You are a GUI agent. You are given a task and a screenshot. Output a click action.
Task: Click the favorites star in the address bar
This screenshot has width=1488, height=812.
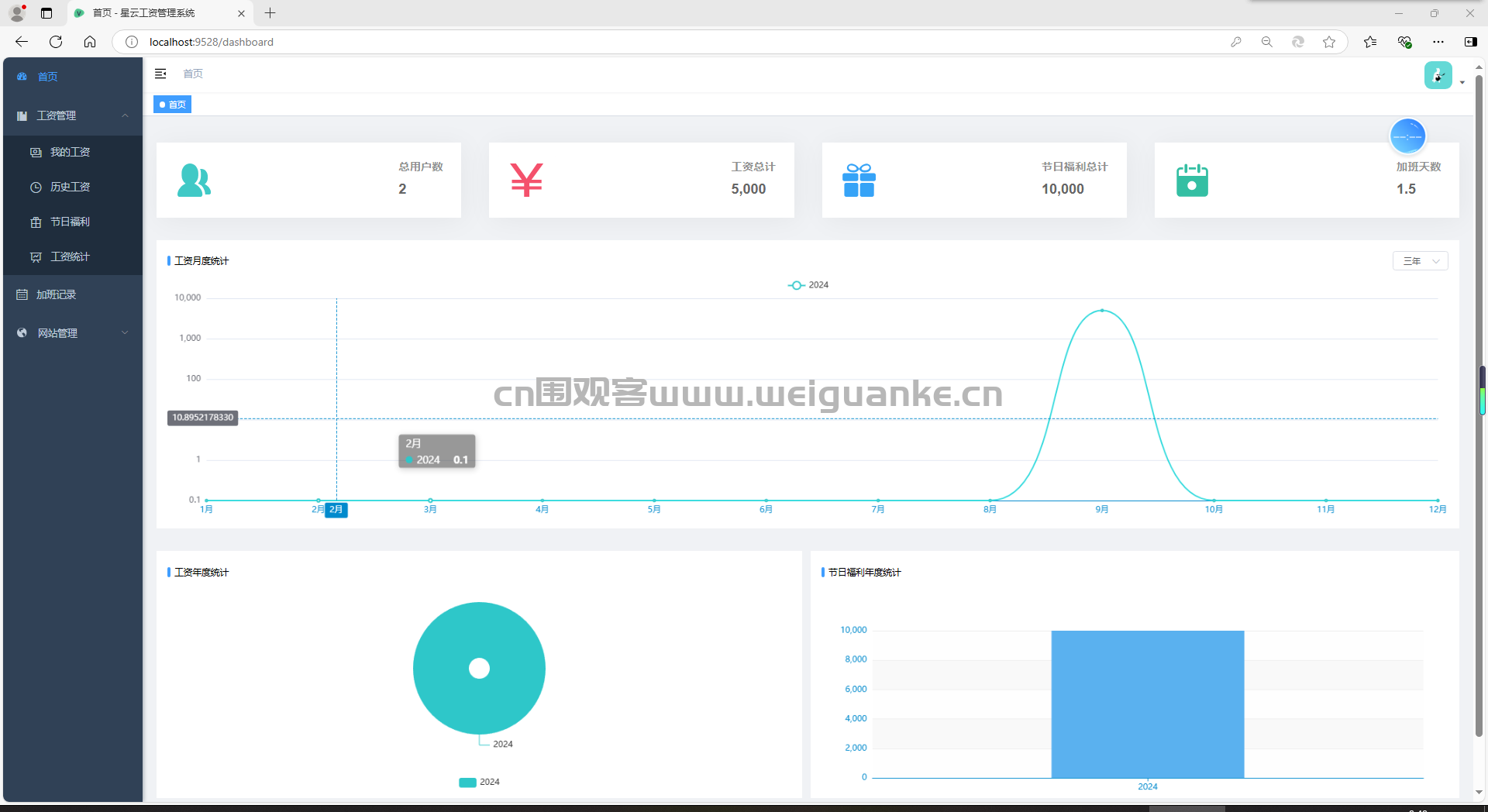coord(1329,42)
